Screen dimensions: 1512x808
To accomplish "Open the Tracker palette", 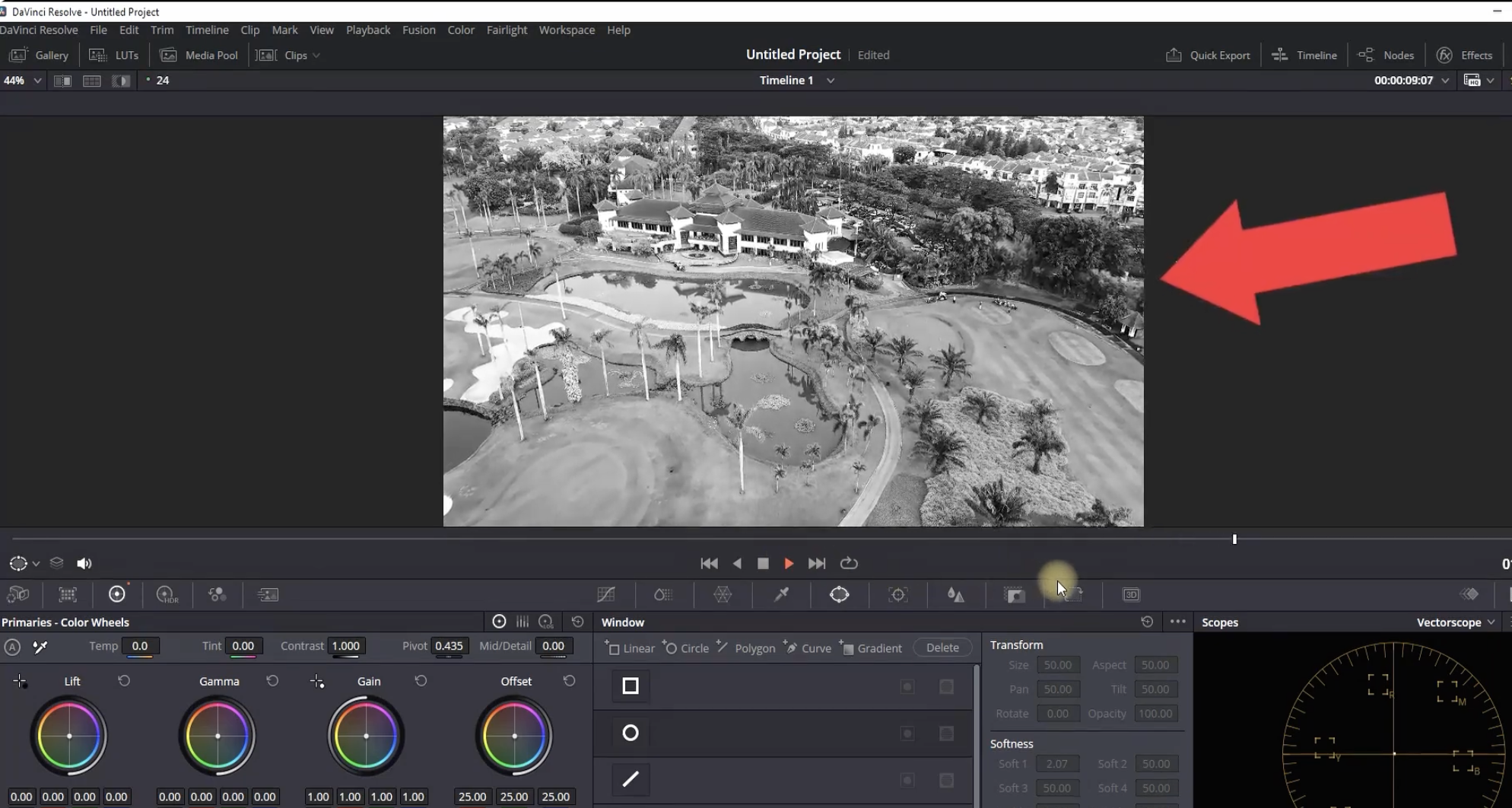I will click(x=898, y=594).
